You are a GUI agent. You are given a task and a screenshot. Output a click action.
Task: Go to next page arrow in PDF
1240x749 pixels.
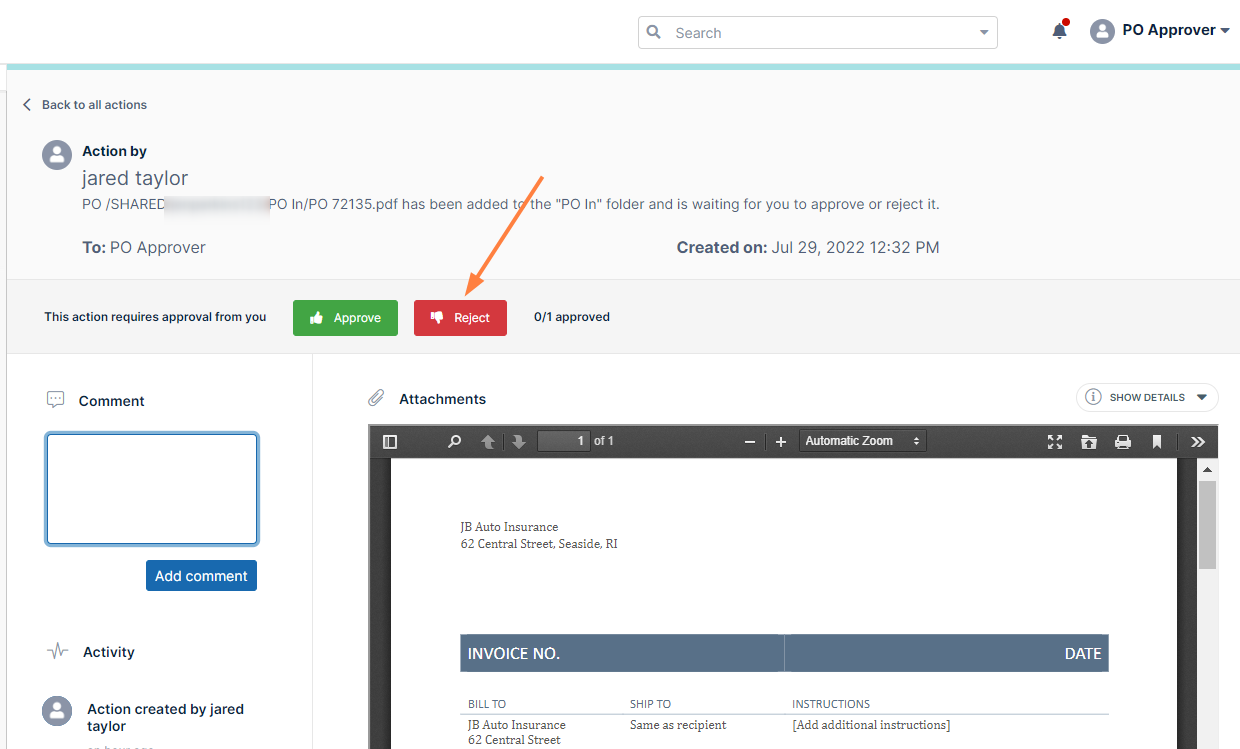518,441
